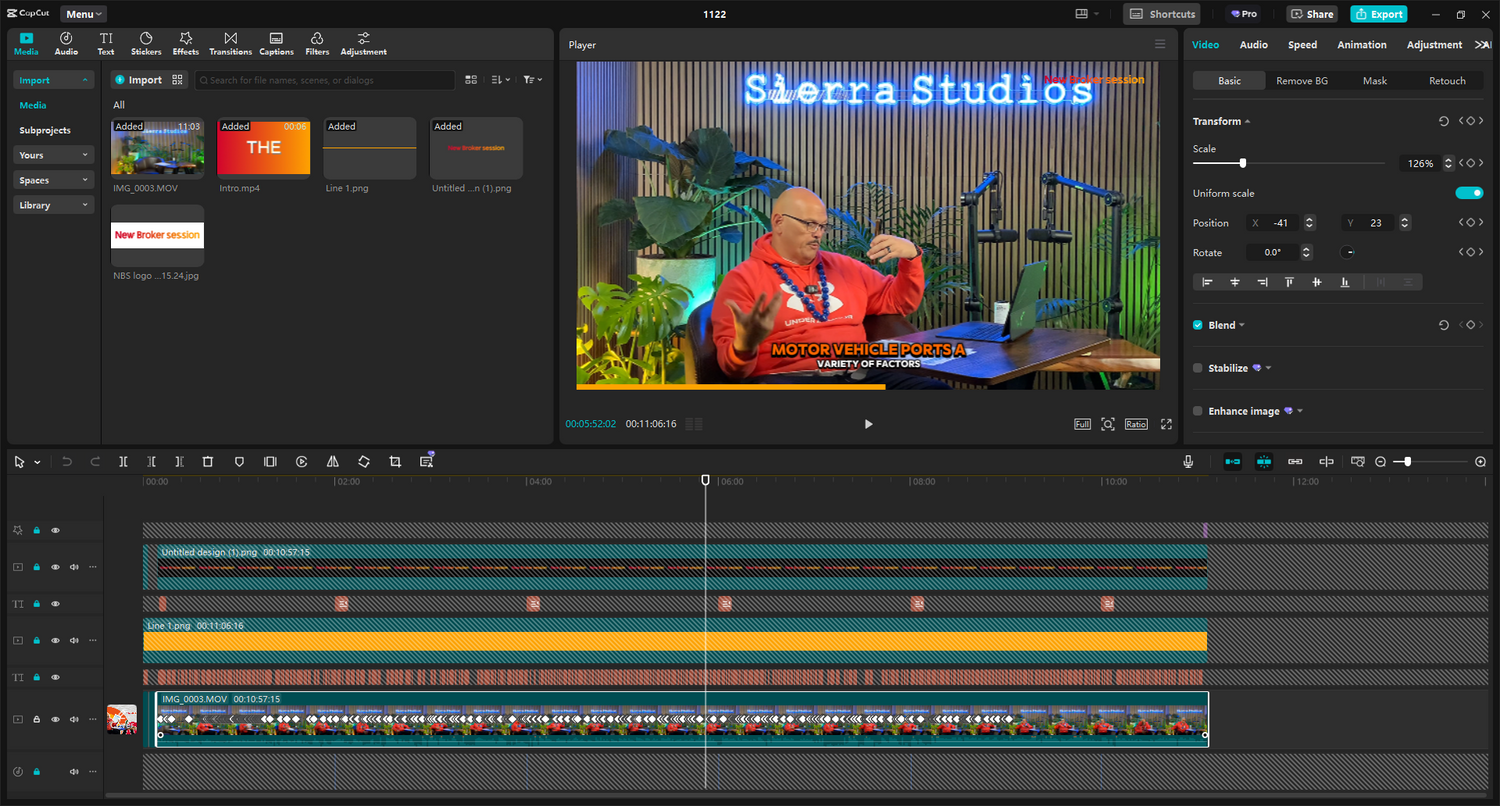Open the Shortcuts button
Viewport: 1500px width, 806px height.
pos(1162,14)
